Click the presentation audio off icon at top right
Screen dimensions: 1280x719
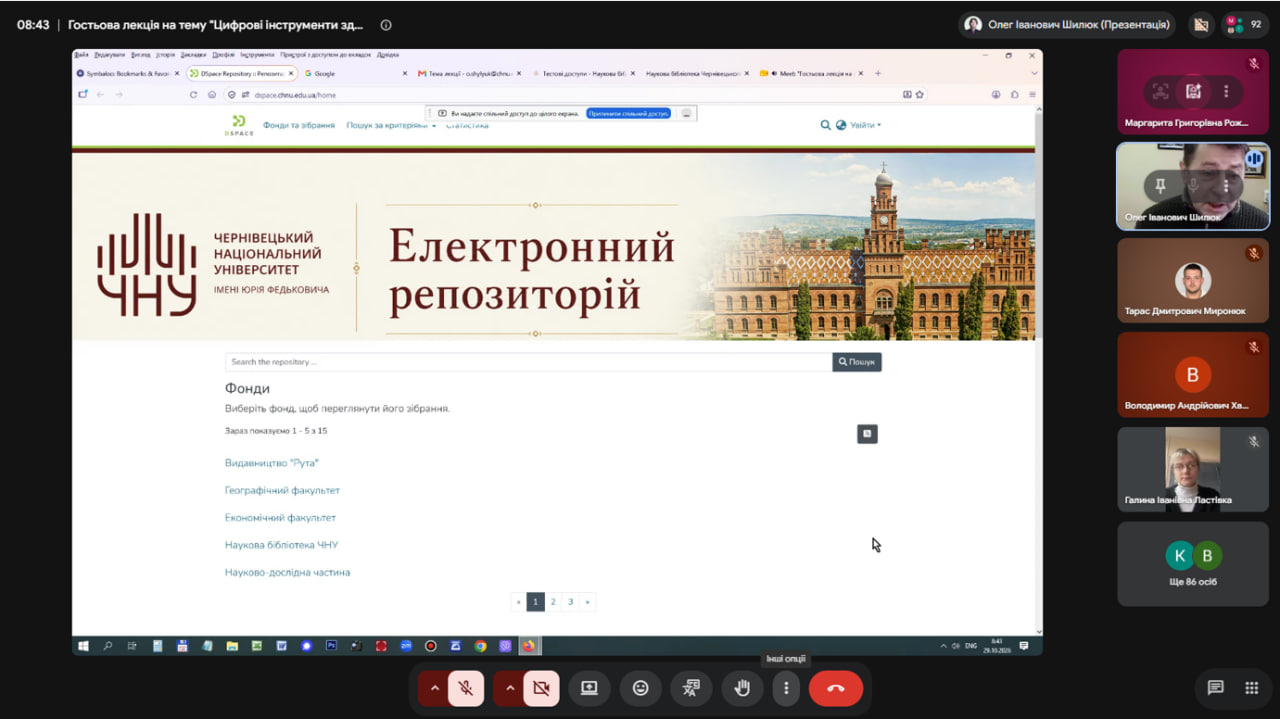[x=1201, y=25]
